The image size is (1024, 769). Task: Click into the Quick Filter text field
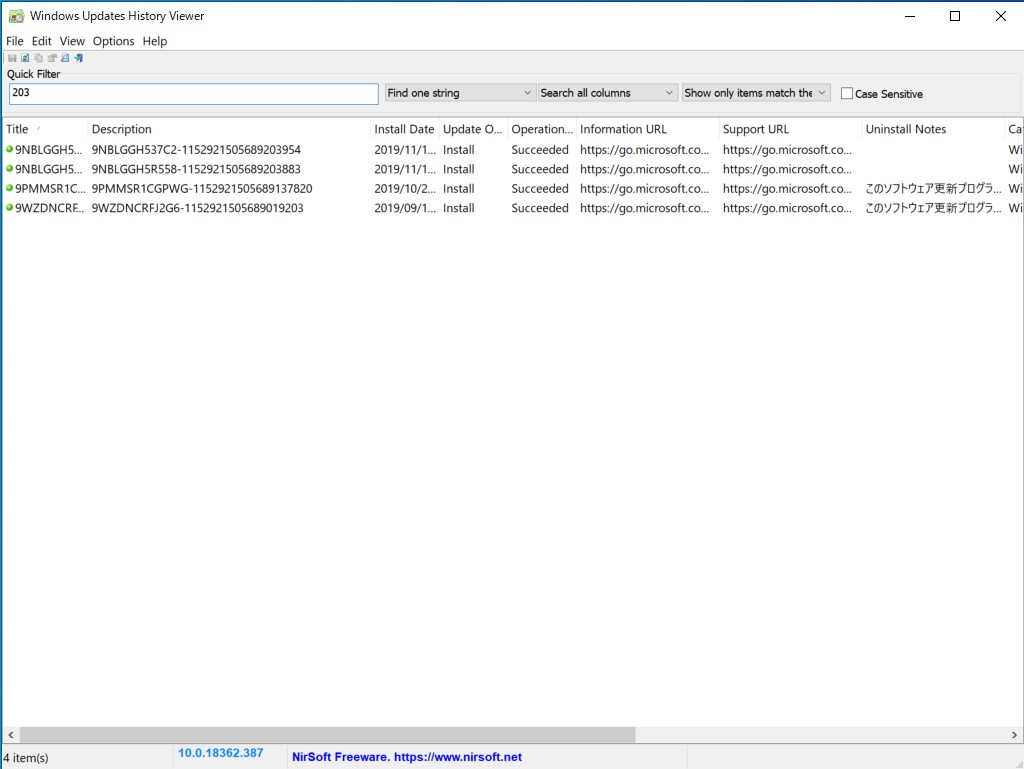(x=193, y=93)
